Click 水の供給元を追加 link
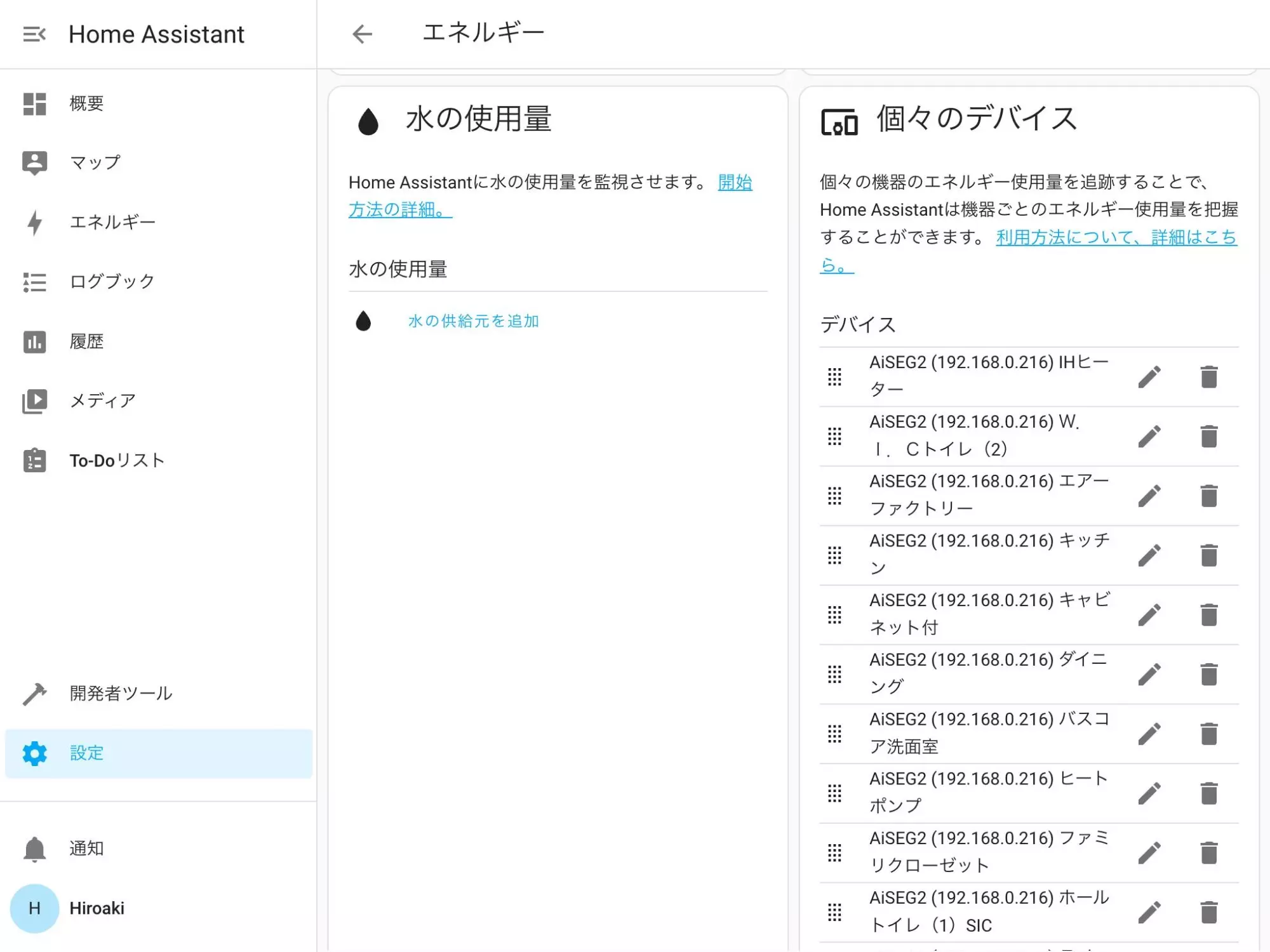Image resolution: width=1270 pixels, height=952 pixels. point(474,321)
